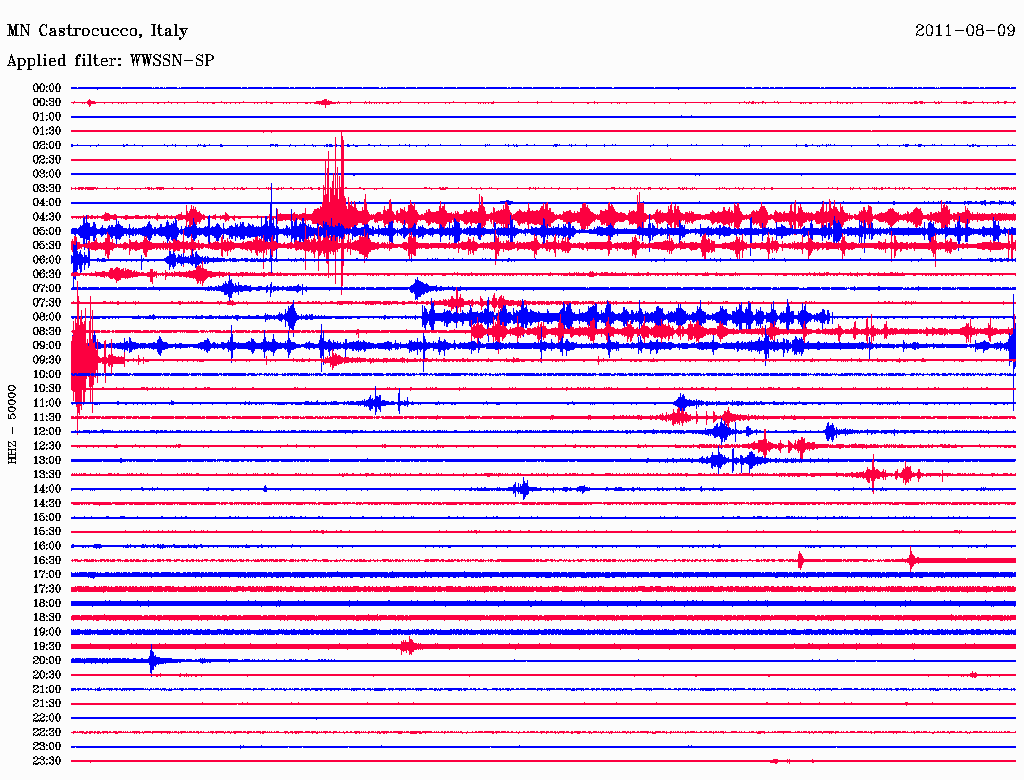Select the 18:00 time label

[47, 604]
